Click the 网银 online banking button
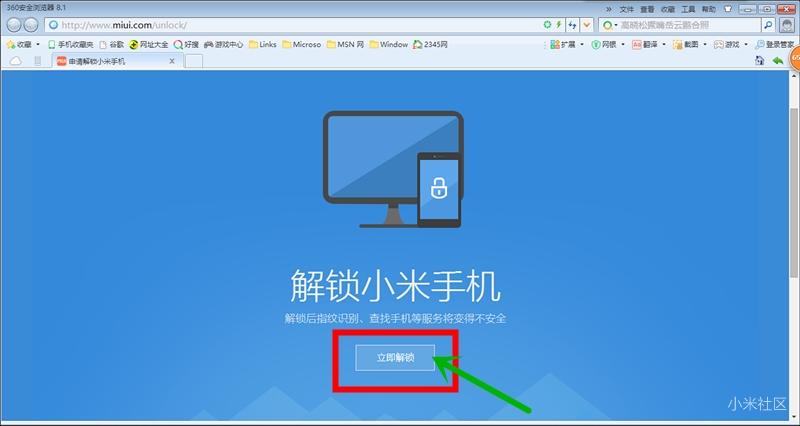Image resolution: width=800 pixels, height=426 pixels. pos(604,45)
